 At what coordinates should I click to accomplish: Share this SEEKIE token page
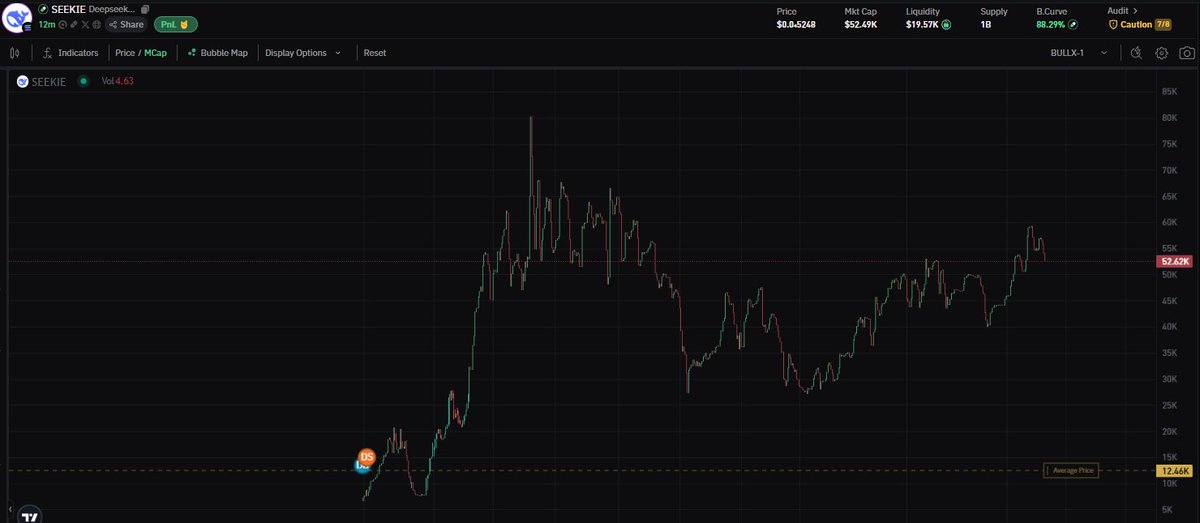coord(126,24)
